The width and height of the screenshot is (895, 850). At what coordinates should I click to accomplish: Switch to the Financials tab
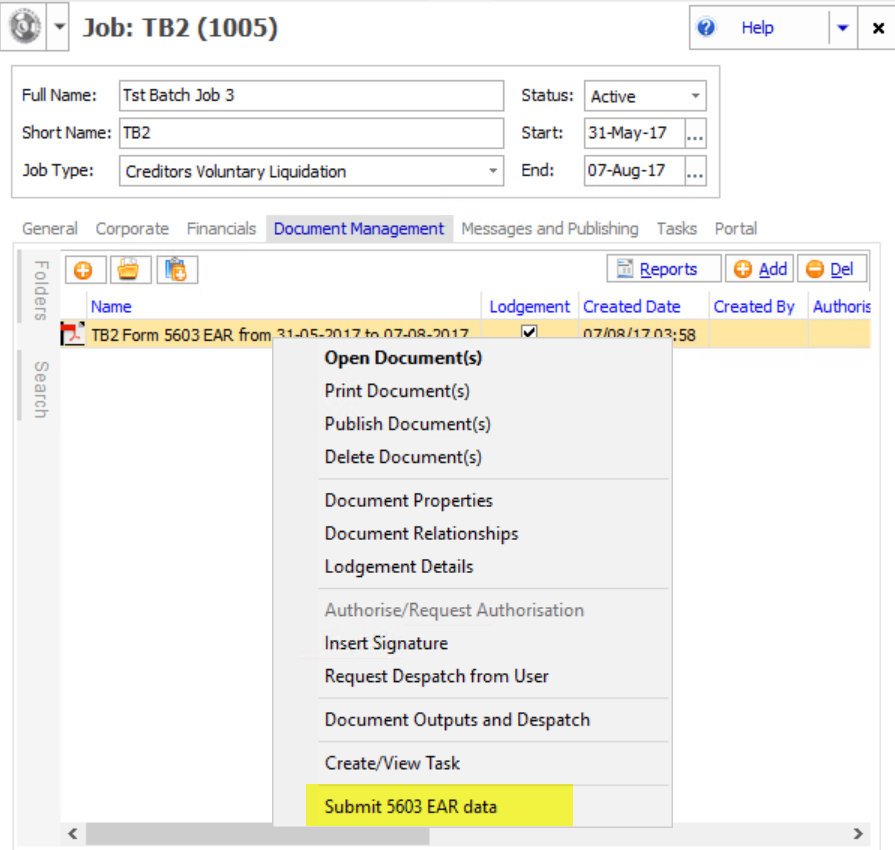221,229
